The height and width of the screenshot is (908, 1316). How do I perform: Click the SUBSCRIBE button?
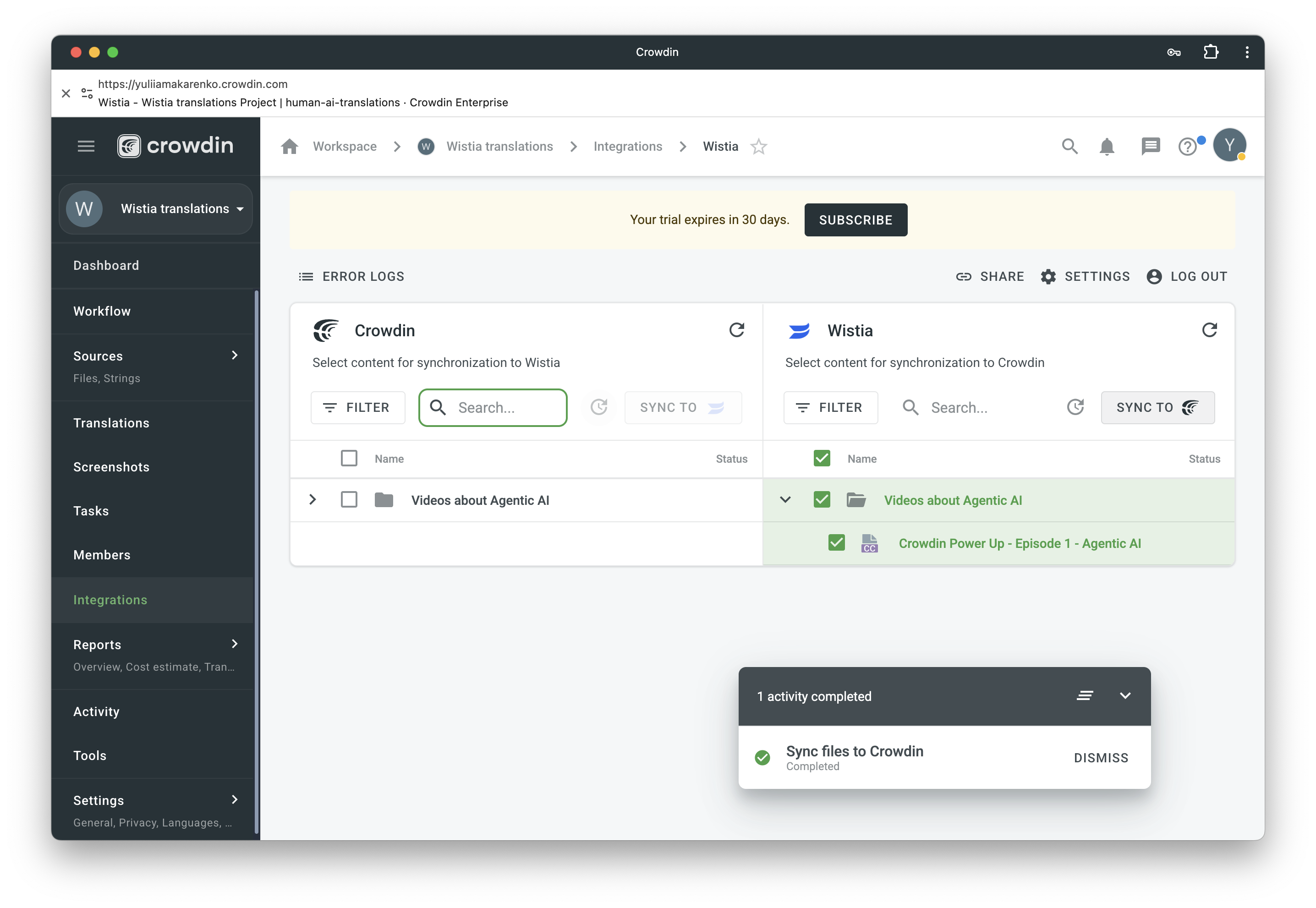[855, 220]
